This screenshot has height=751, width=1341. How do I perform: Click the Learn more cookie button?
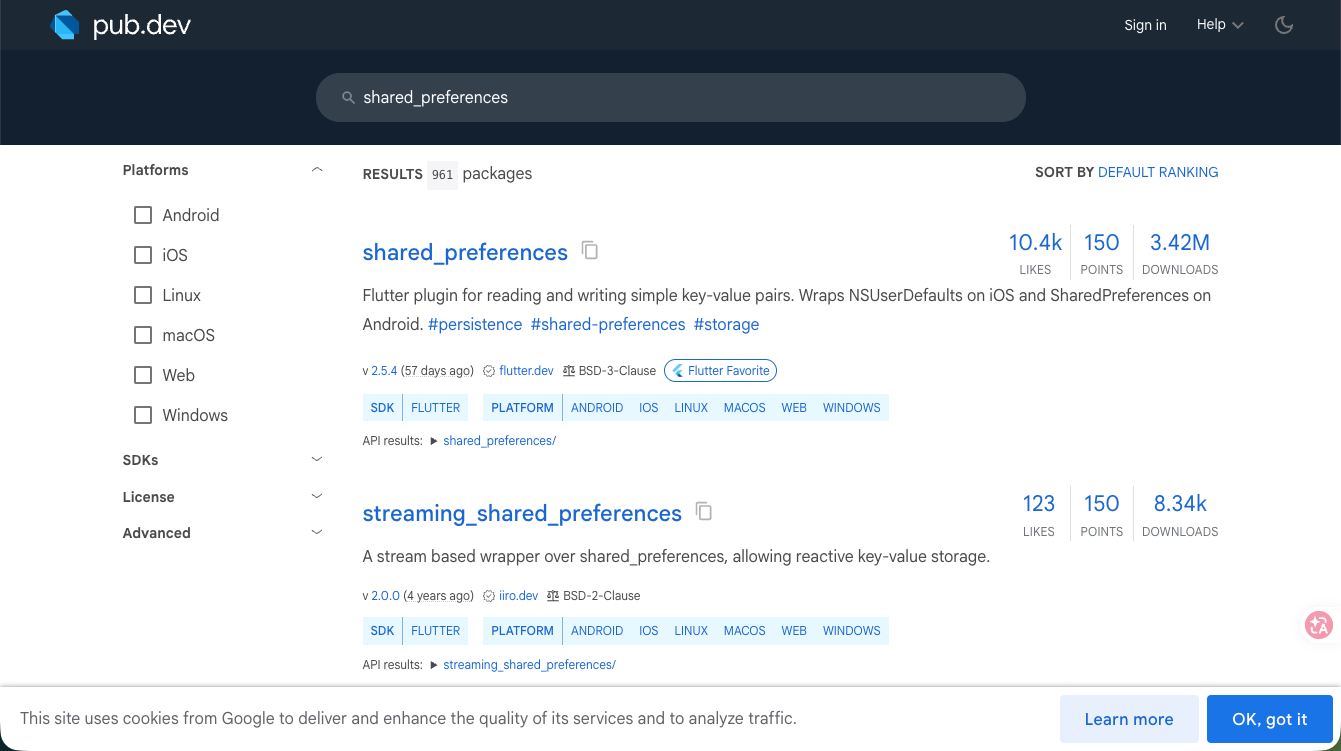[1129, 719]
